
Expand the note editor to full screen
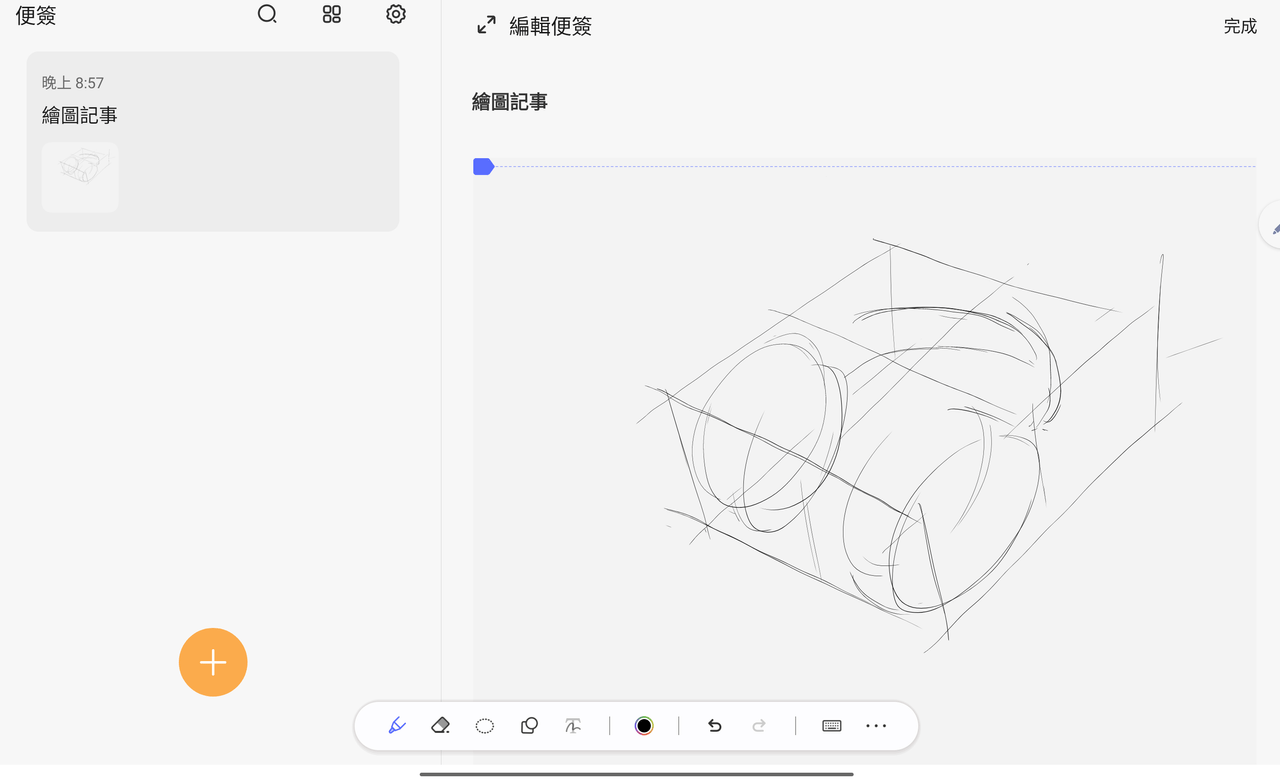tap(486, 25)
